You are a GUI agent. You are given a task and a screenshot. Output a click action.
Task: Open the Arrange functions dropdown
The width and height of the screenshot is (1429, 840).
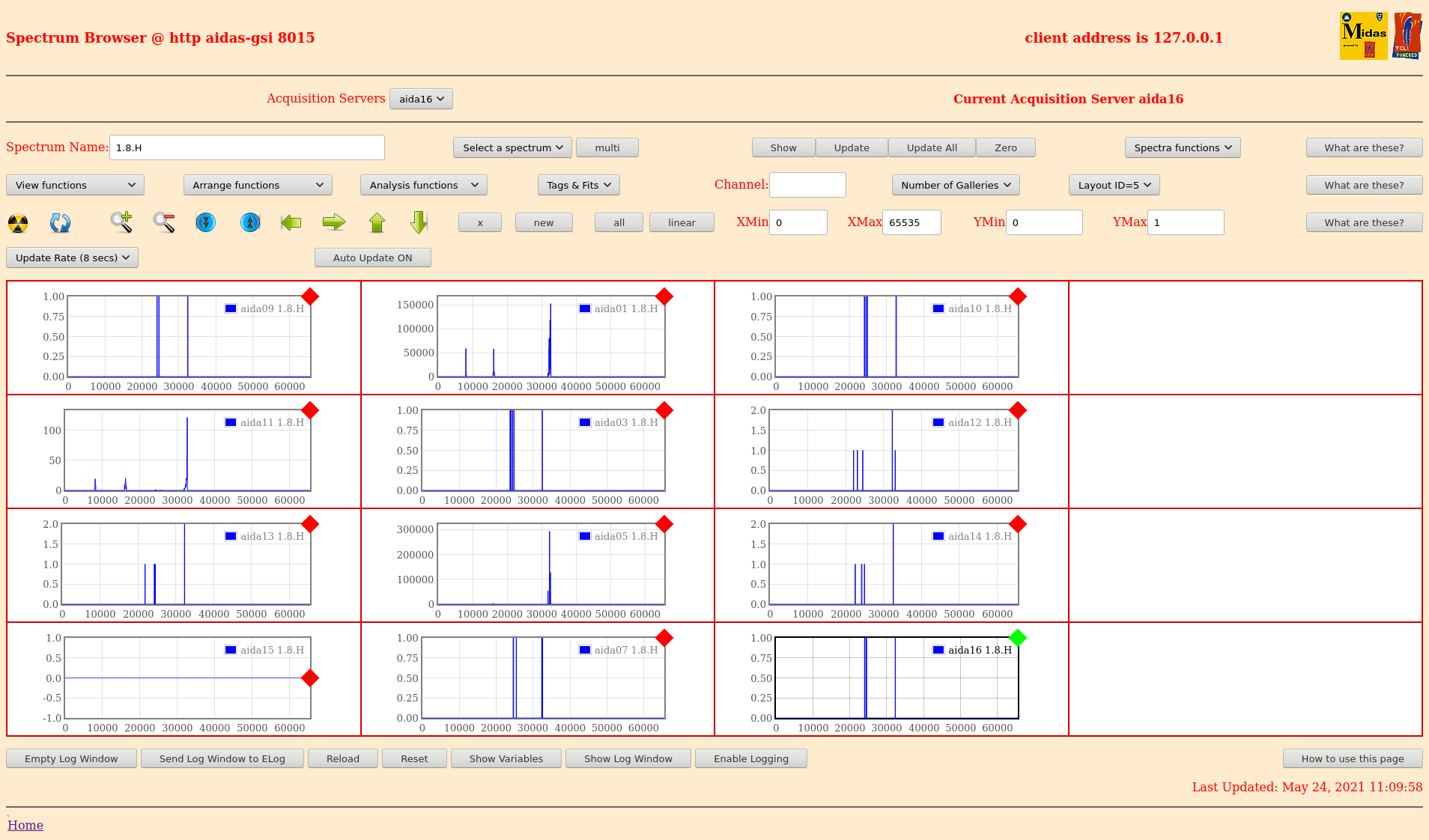coord(258,185)
